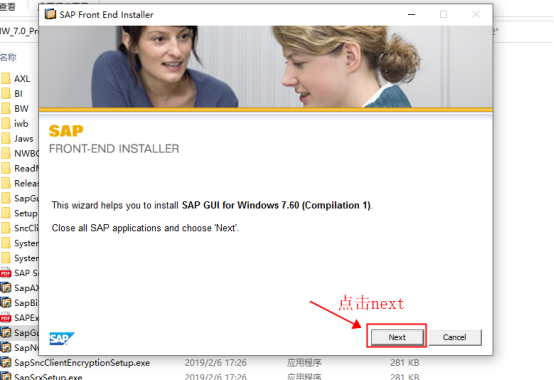
Task: Select the Setup folder icon in Explorer
Action: pos(6,213)
